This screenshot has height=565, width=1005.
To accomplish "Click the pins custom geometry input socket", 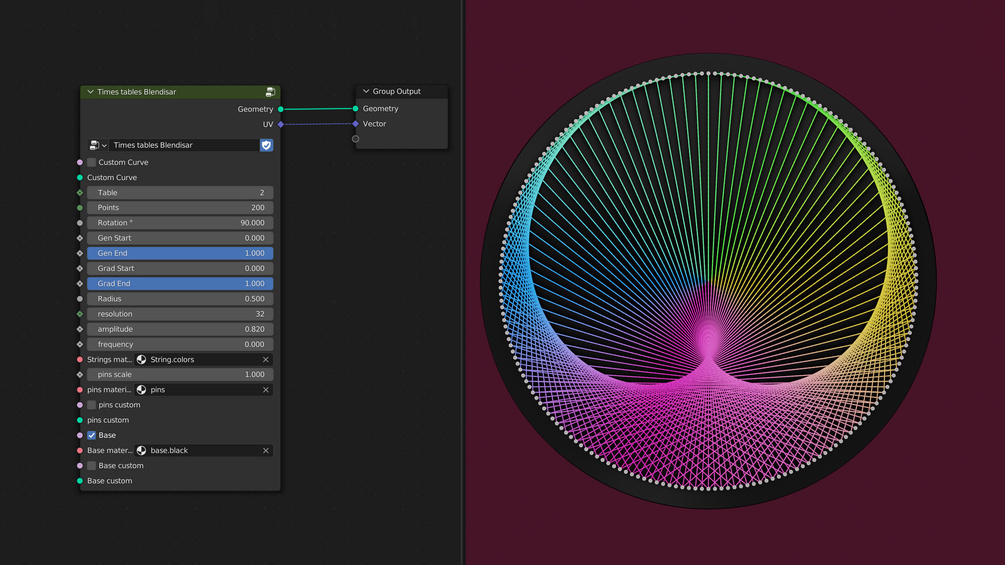I will tap(80, 420).
